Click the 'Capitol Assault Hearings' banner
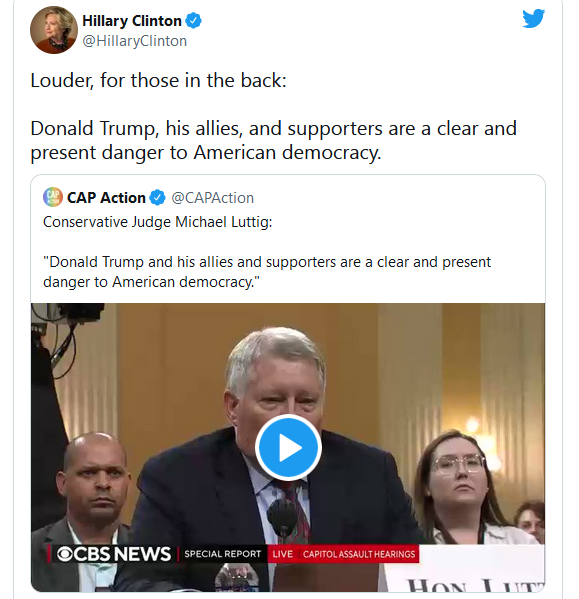Image resolution: width=579 pixels, height=599 pixels. (x=359, y=554)
